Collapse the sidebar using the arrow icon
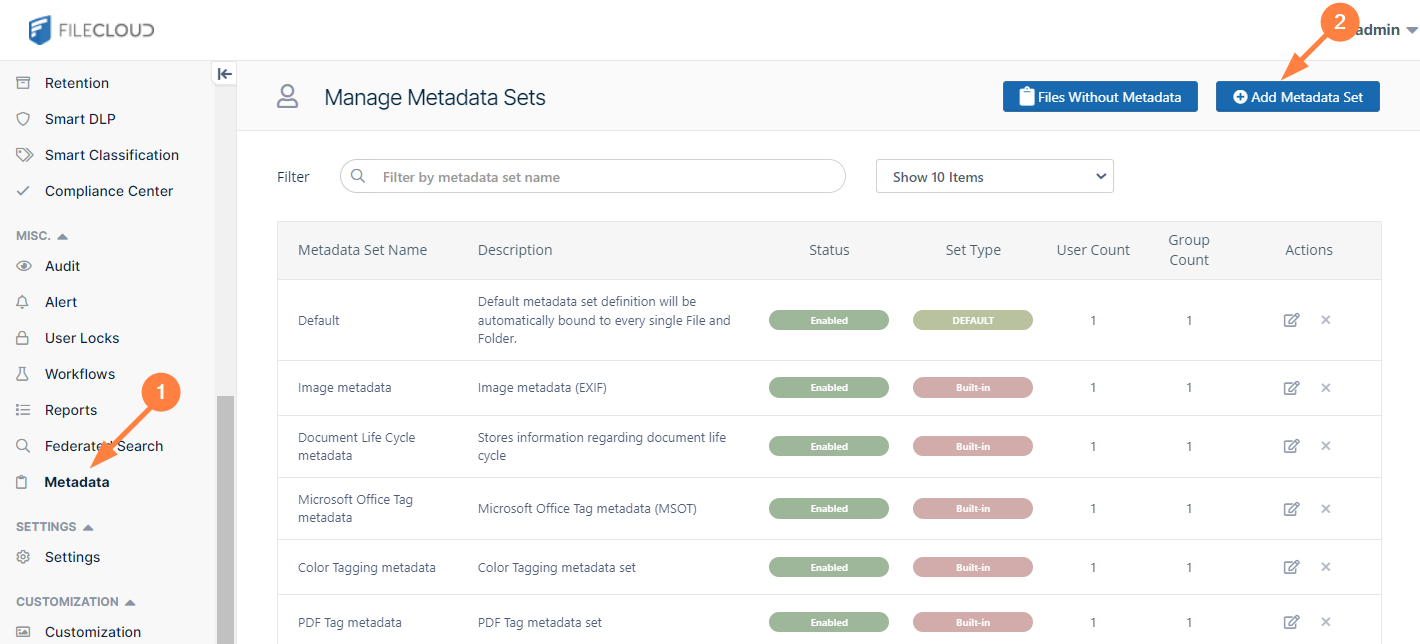This screenshot has height=644, width=1420. [x=225, y=74]
